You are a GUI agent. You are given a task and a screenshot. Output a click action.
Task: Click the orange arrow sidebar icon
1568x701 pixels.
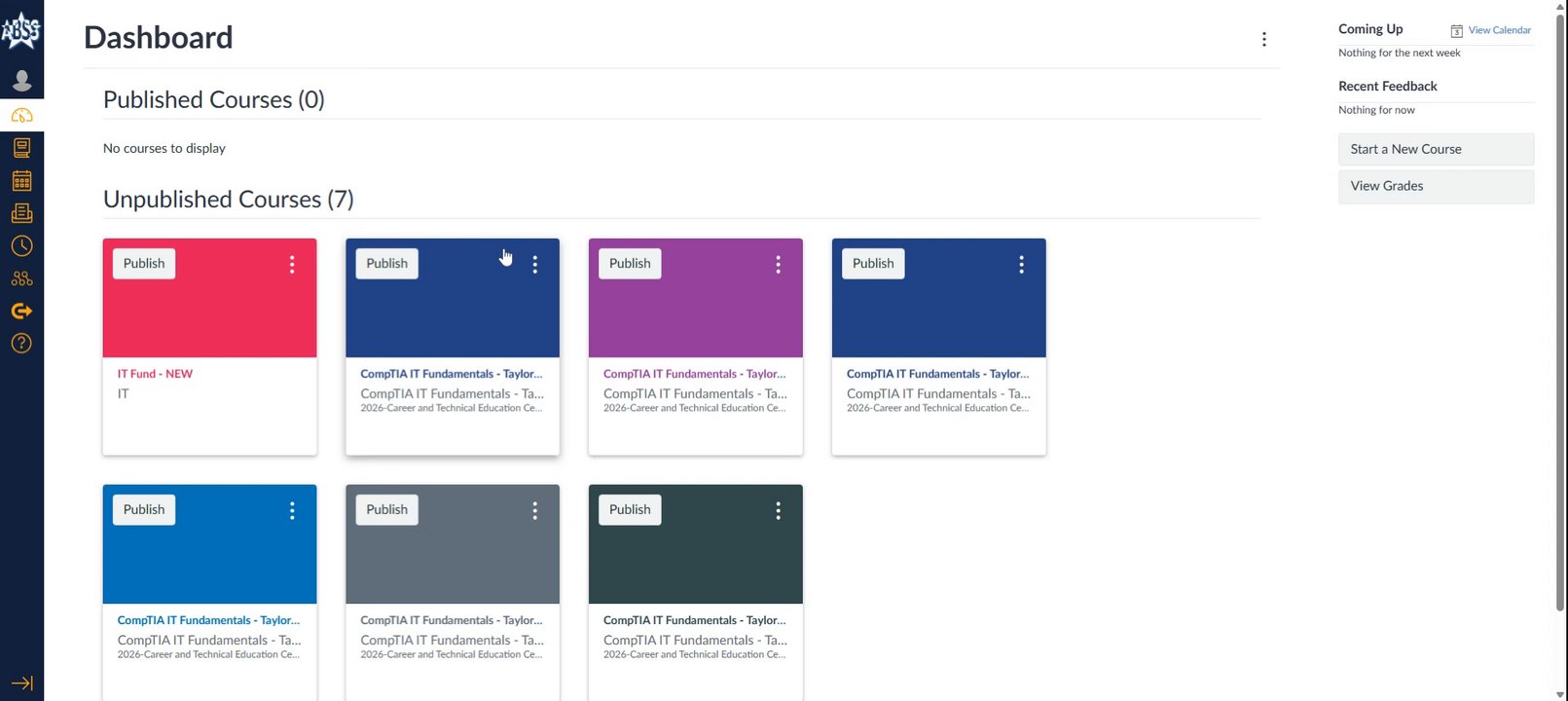tap(21, 311)
